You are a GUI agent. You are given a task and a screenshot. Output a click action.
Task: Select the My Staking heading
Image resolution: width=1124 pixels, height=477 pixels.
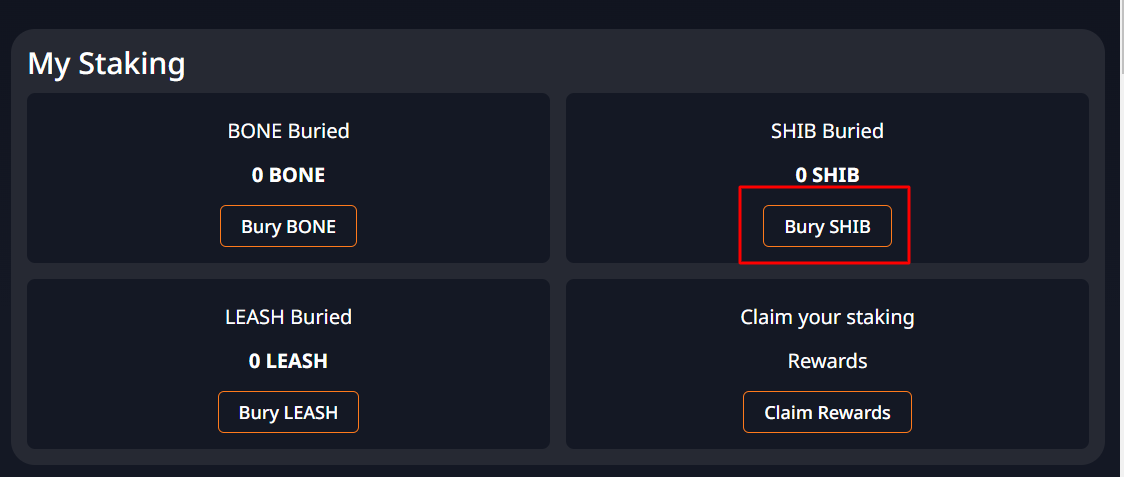[106, 63]
